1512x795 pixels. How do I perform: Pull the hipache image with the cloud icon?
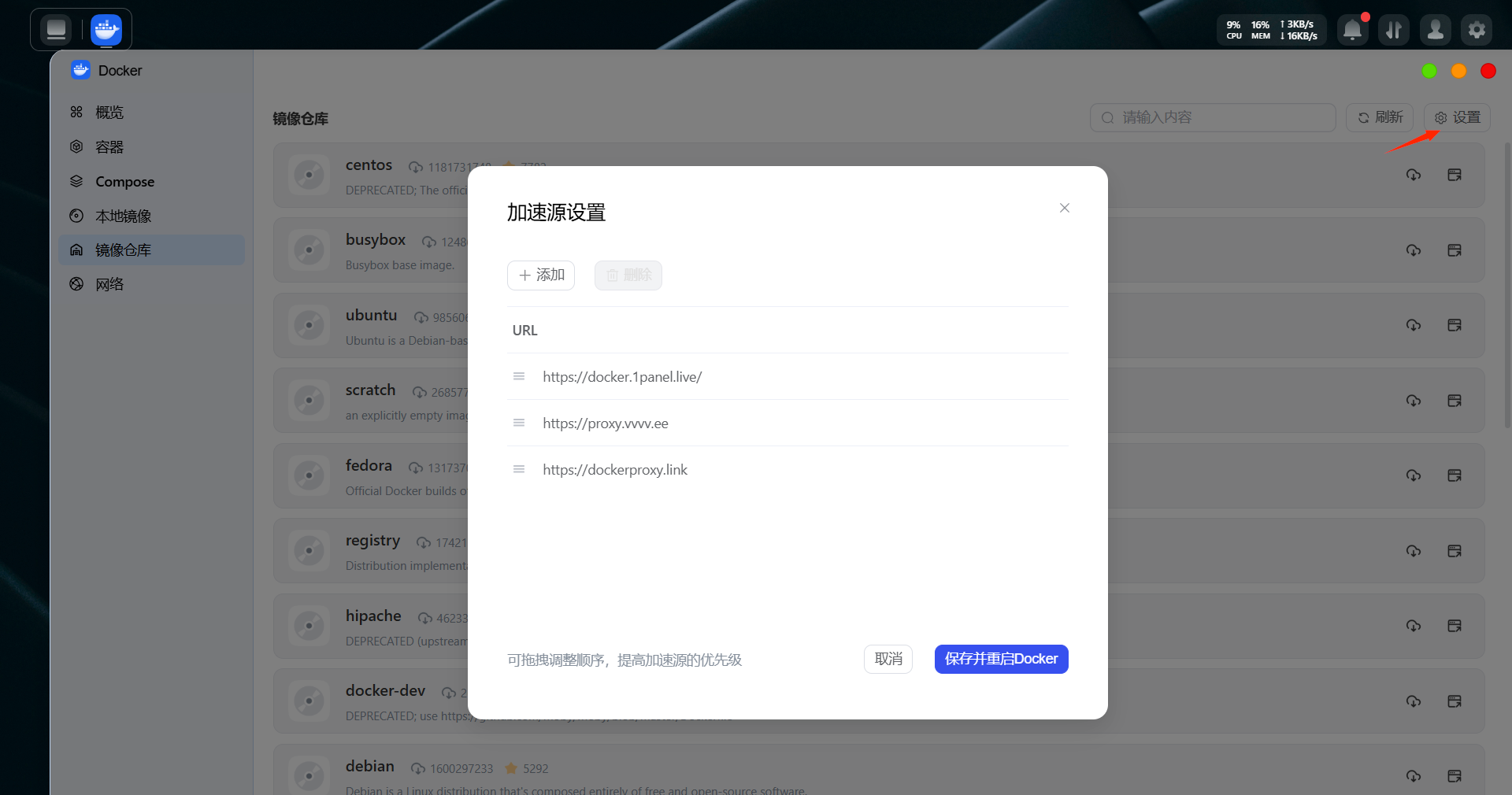[1414, 626]
